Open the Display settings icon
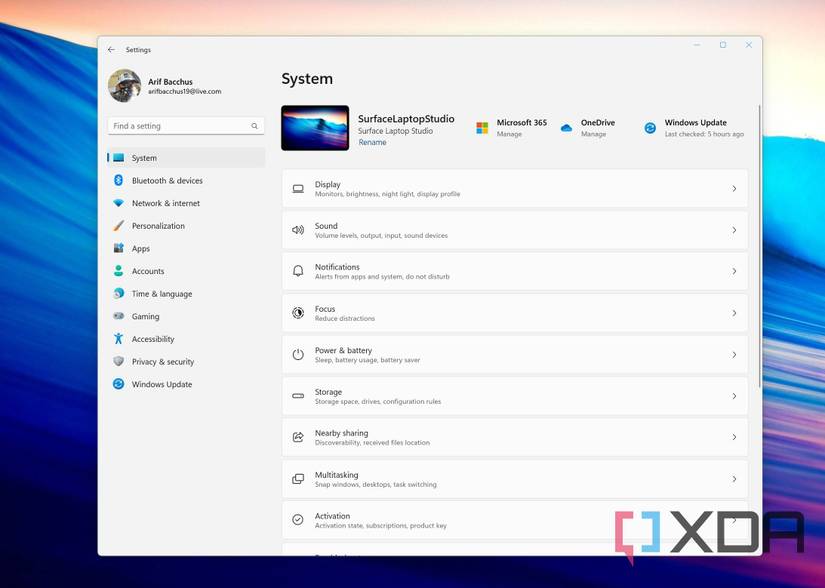 (x=297, y=188)
